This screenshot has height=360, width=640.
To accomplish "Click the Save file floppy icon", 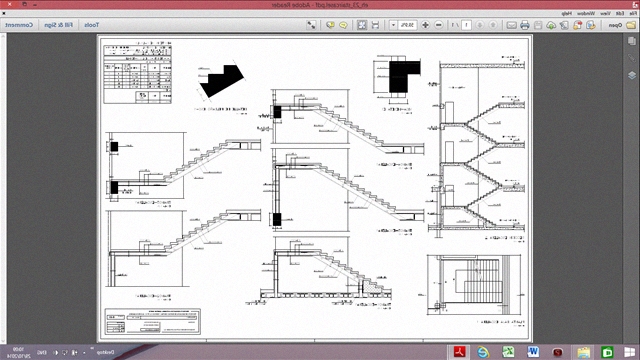I will (538, 25).
